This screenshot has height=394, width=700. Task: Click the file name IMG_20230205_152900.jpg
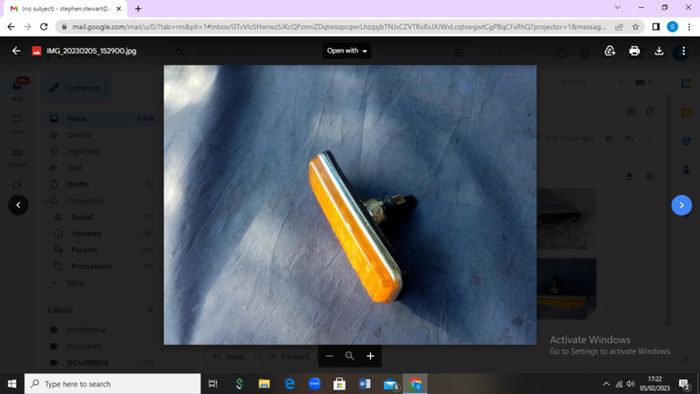(92, 51)
